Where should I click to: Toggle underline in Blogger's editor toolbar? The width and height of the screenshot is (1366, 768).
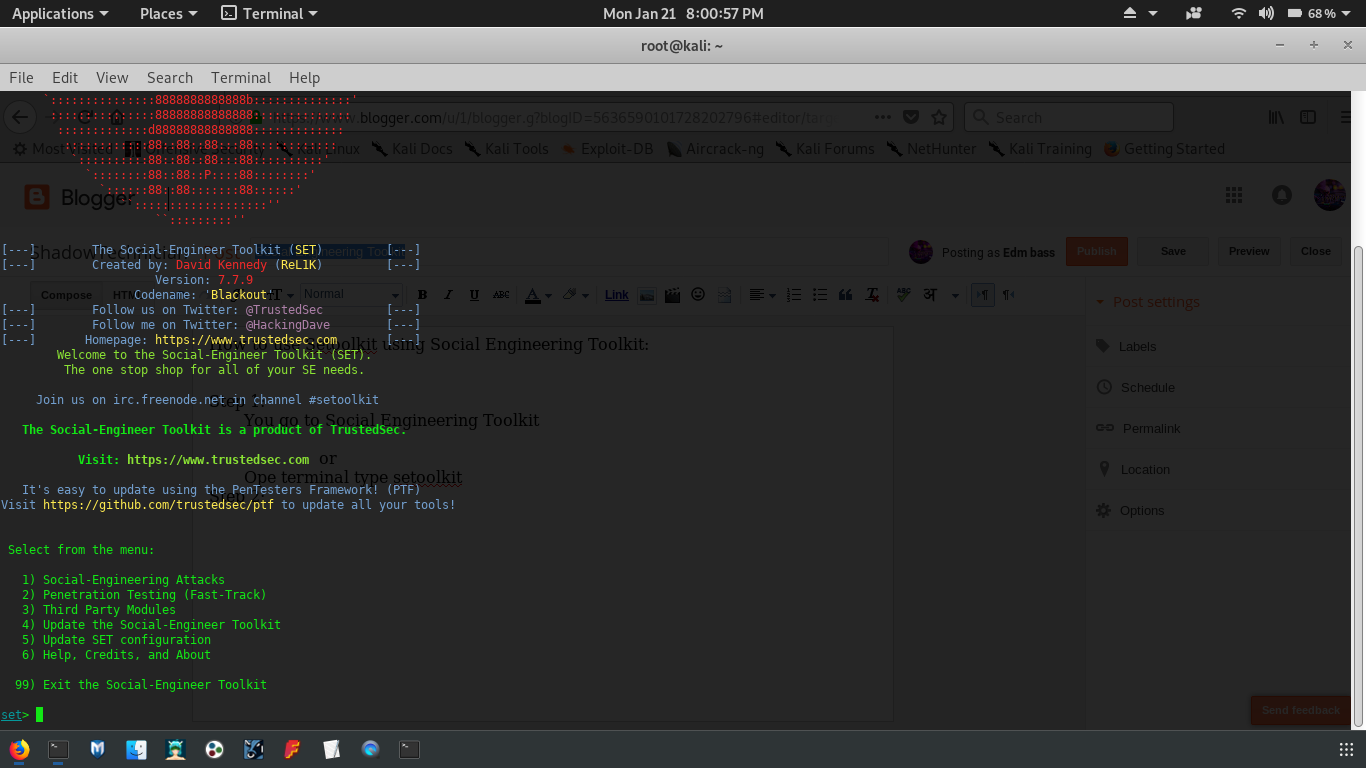click(474, 295)
